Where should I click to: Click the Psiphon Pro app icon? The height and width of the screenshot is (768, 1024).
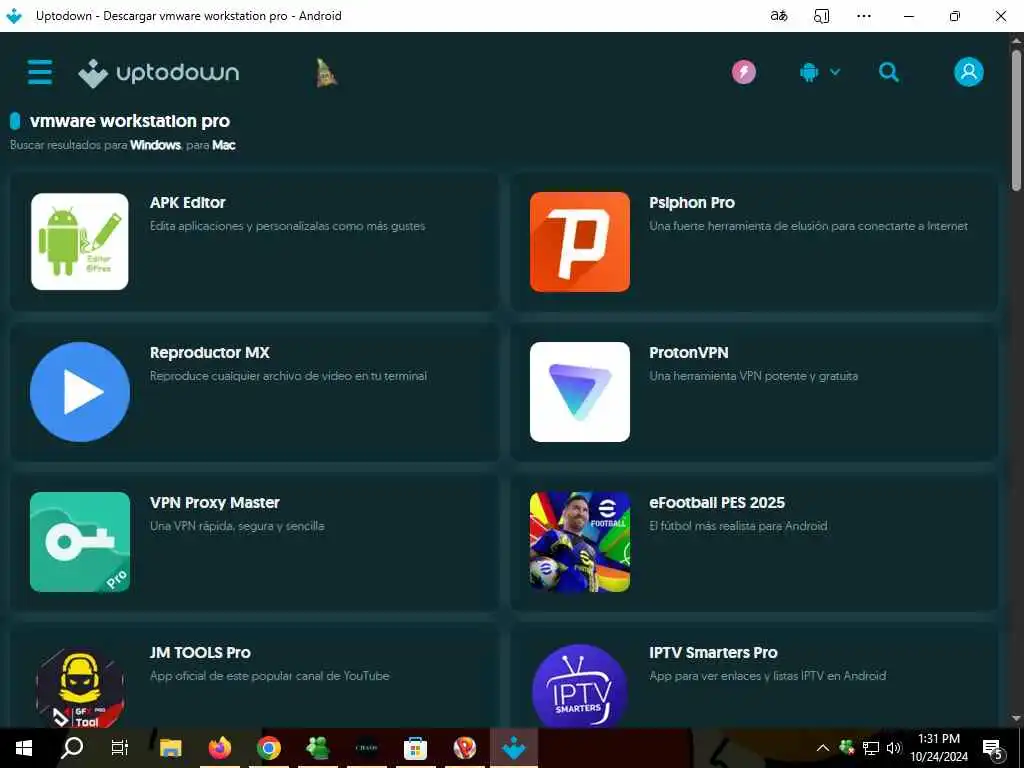pos(580,242)
